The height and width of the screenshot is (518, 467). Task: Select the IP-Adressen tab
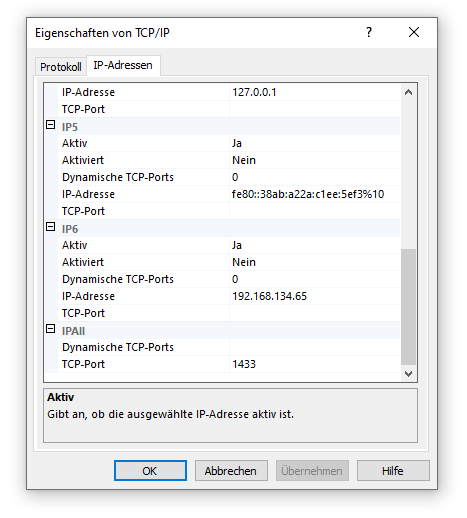123,65
